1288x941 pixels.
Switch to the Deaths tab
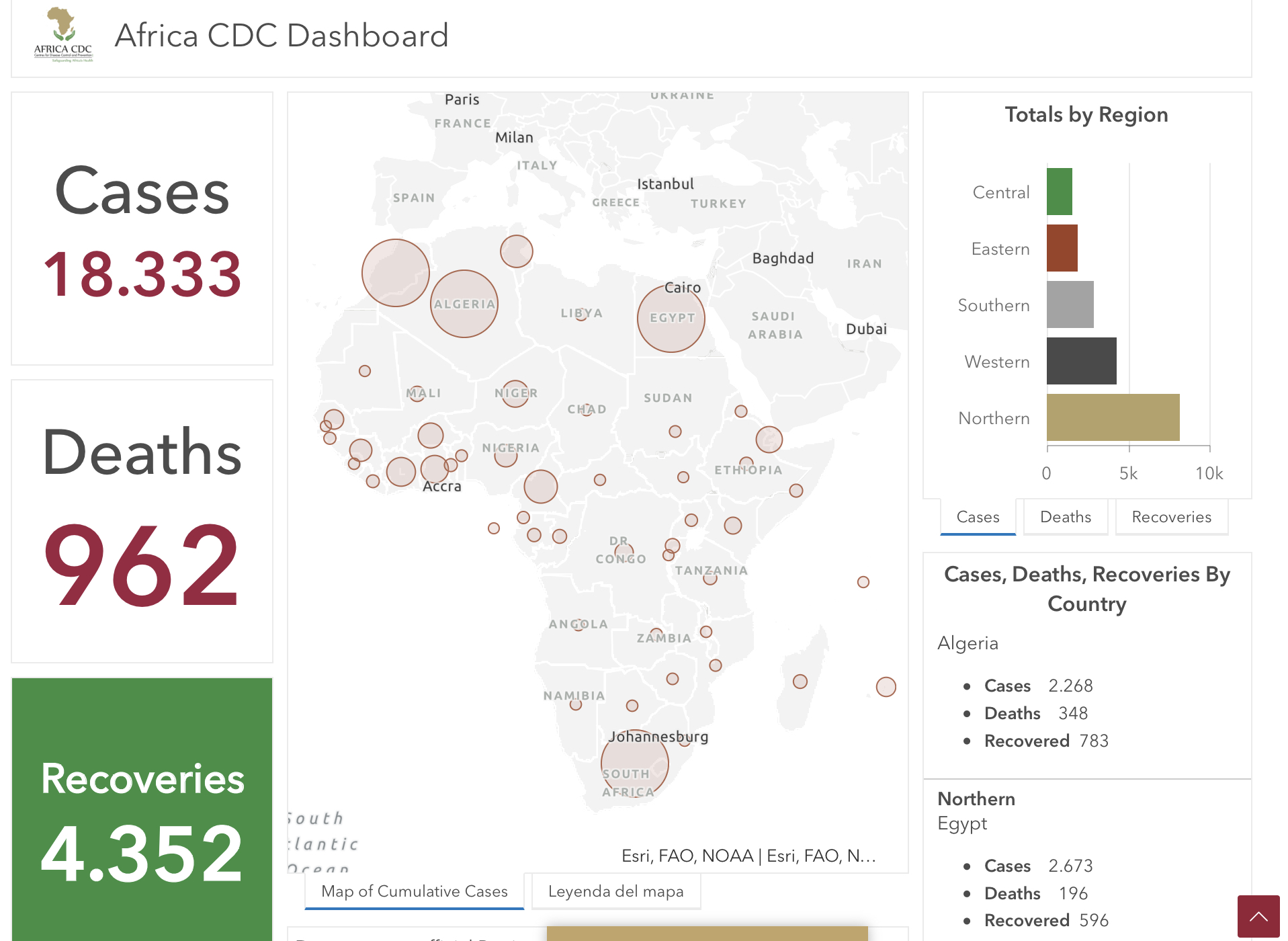[x=1066, y=517]
